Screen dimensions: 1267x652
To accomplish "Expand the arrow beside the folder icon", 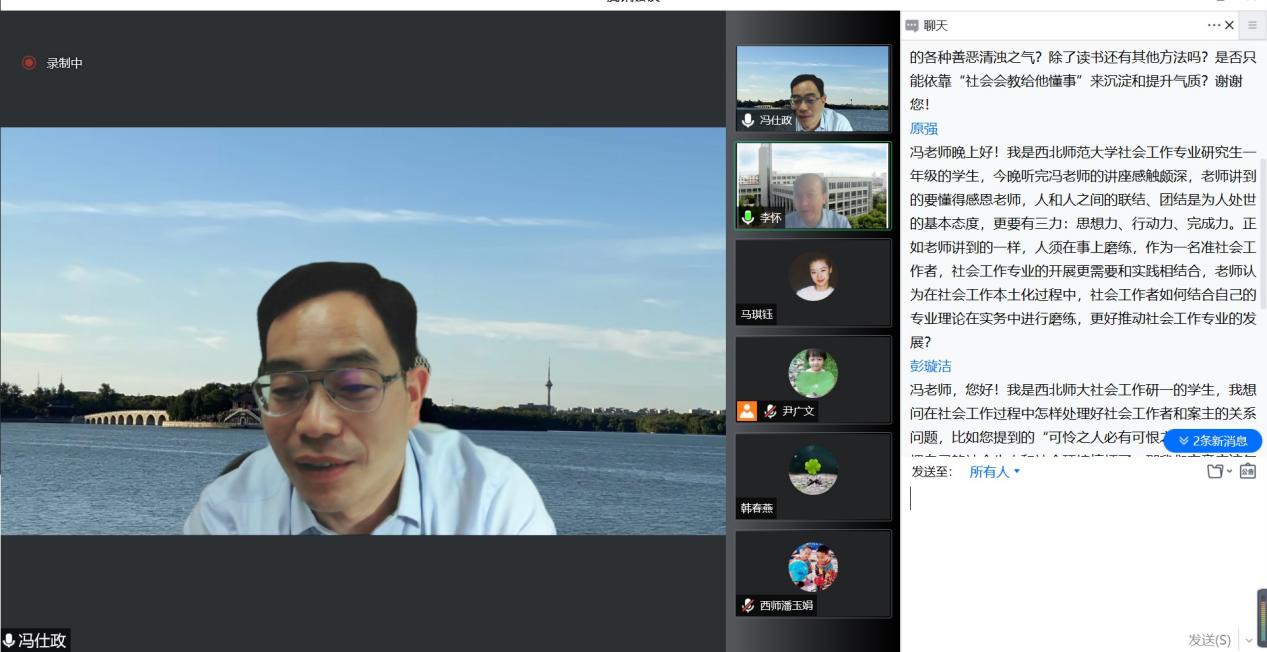I will point(1230,472).
